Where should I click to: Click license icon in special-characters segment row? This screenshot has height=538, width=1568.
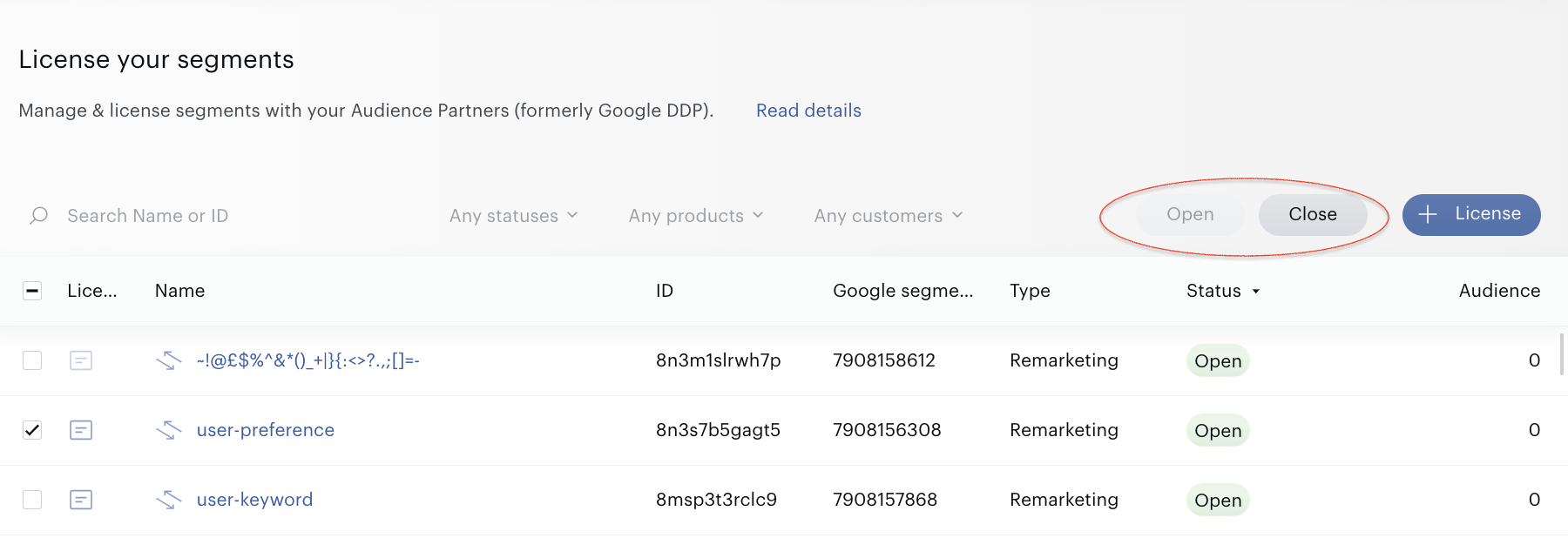pos(81,360)
